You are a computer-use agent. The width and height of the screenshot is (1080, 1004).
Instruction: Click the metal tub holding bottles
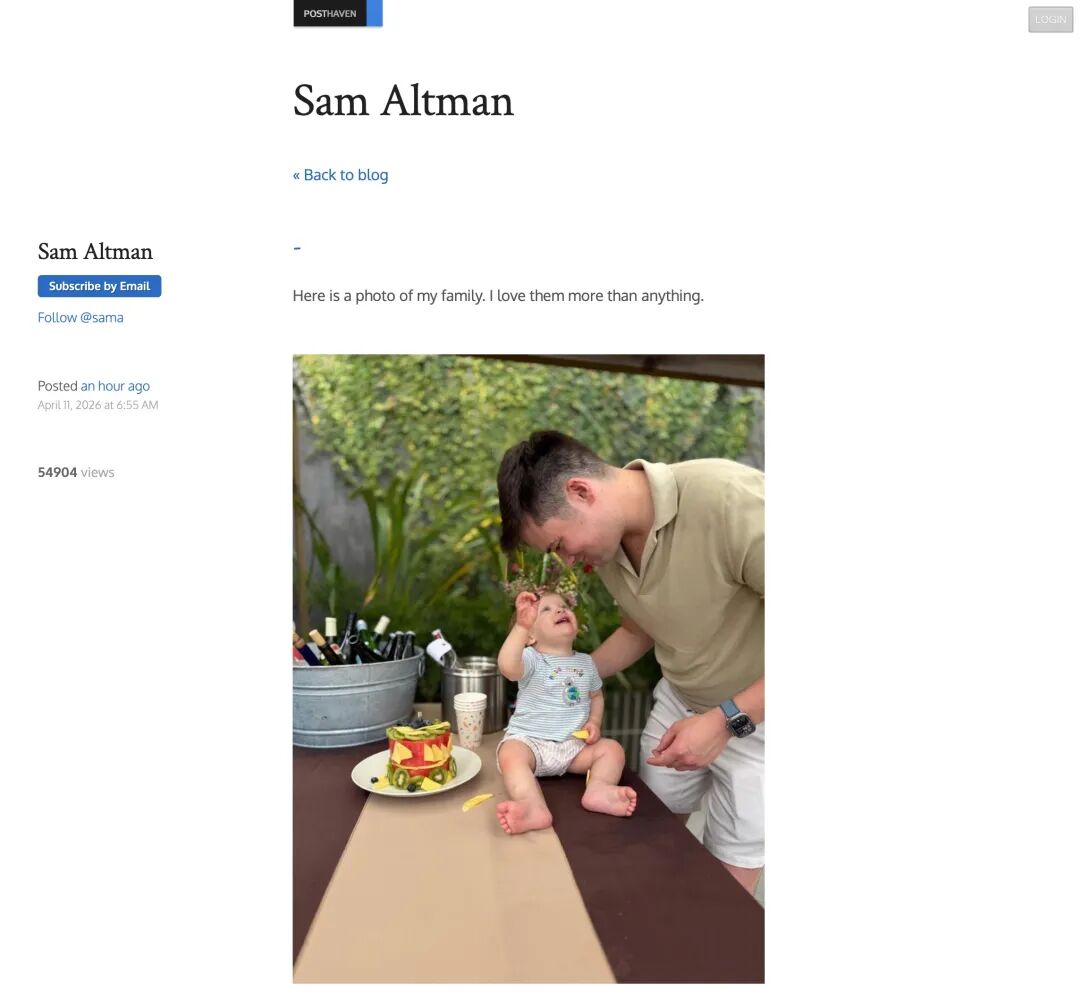(357, 701)
